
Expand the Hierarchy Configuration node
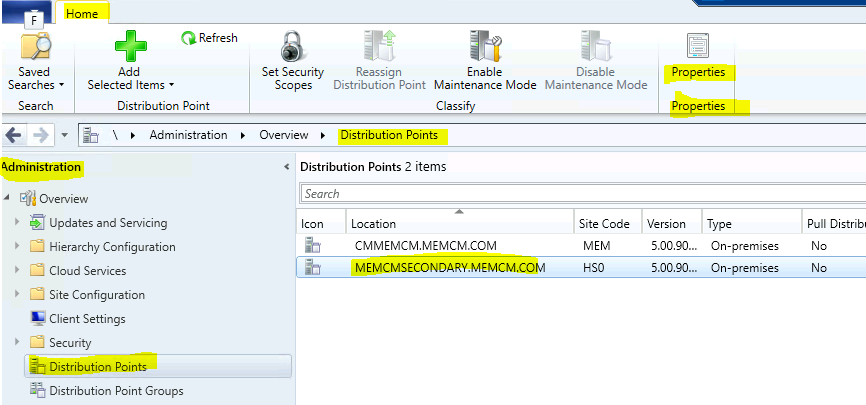tap(17, 246)
